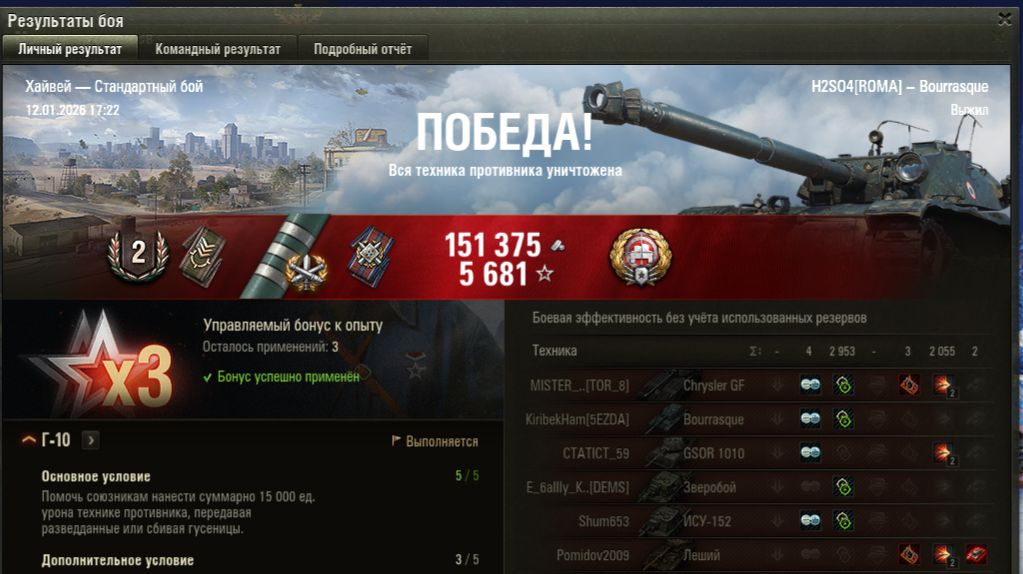This screenshot has height=574, width=1023.
Task: Click the green chevron rank medal icon
Action: point(204,257)
